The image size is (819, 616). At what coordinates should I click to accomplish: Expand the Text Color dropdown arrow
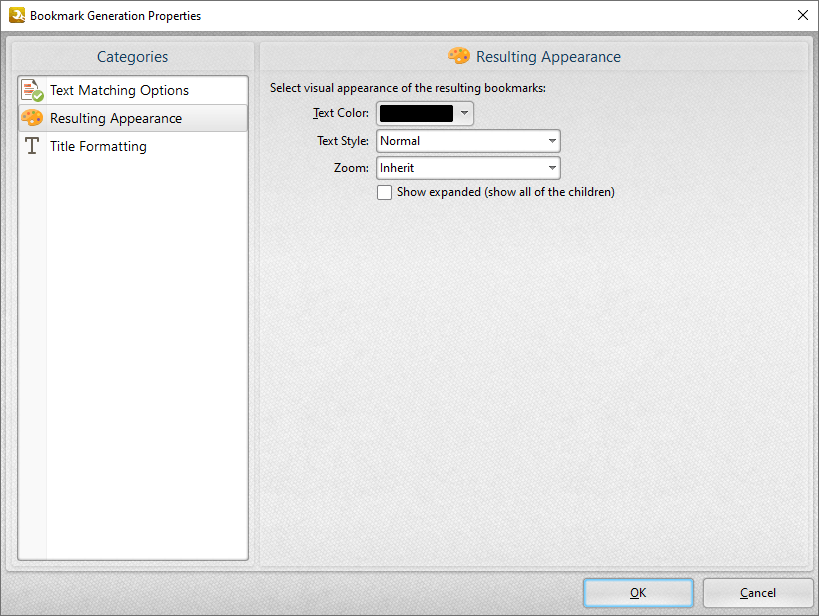tap(464, 114)
